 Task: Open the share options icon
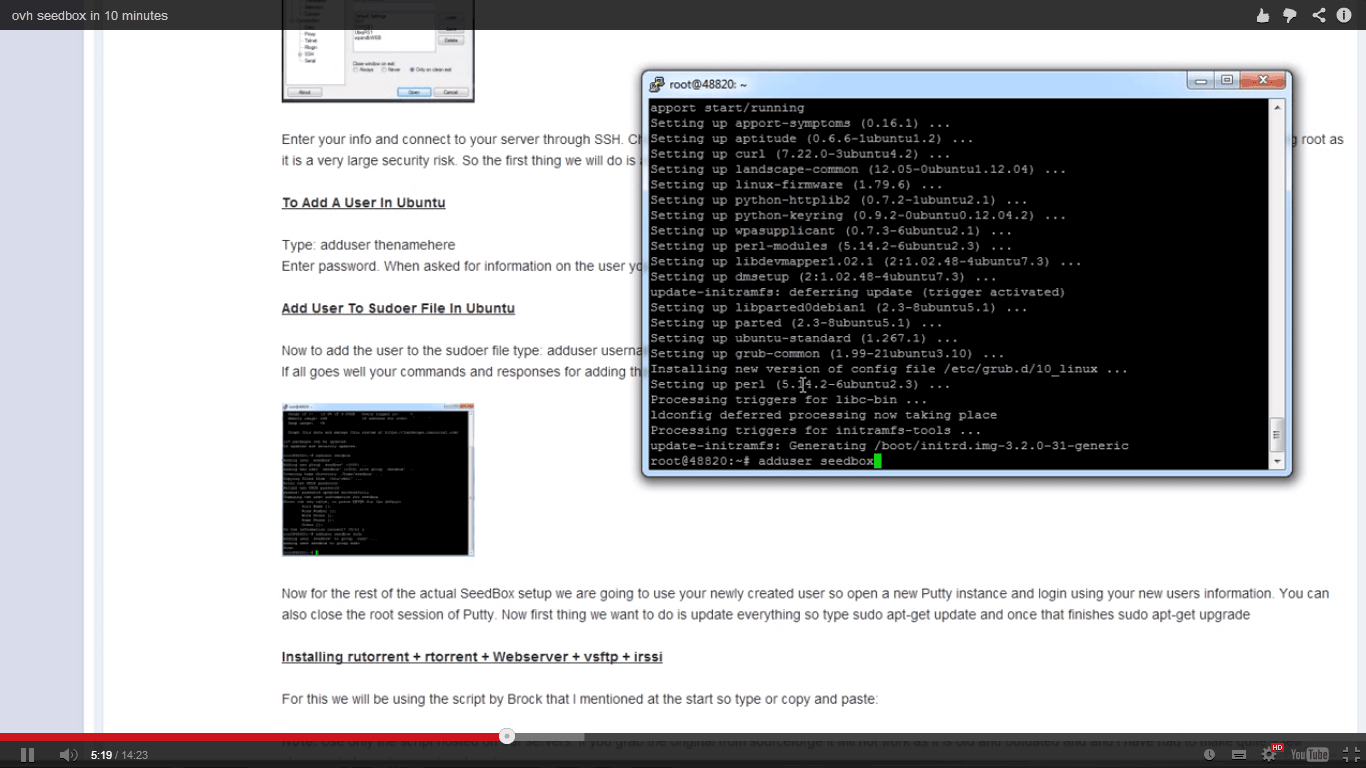[x=1318, y=15]
